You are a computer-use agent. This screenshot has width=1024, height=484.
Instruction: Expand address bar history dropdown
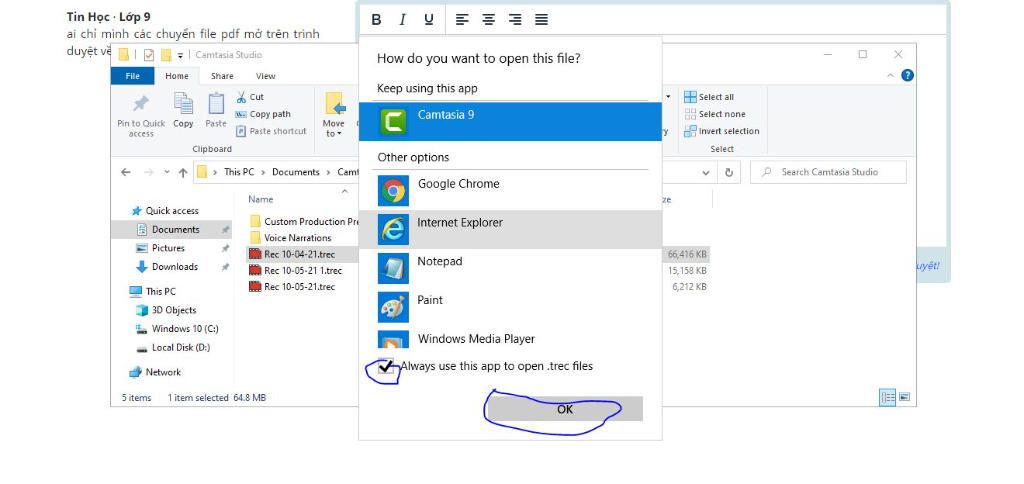pyautogui.click(x=706, y=173)
